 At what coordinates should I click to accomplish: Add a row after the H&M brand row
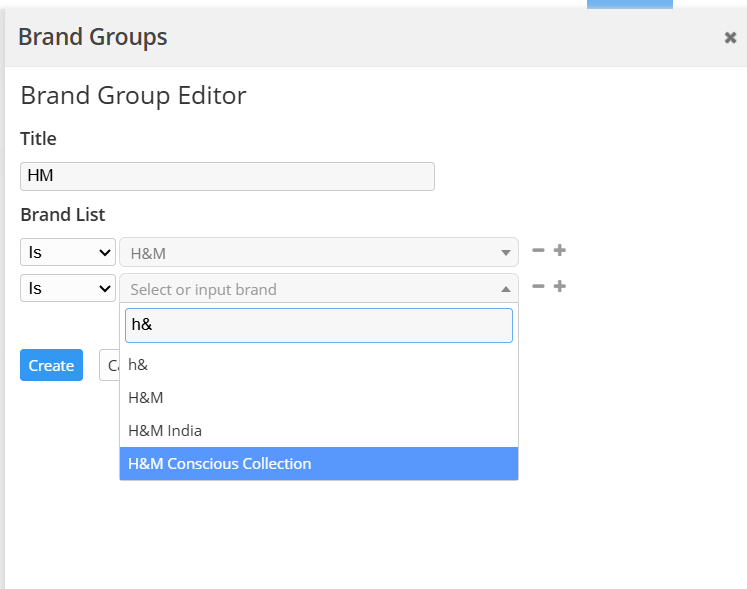point(560,251)
